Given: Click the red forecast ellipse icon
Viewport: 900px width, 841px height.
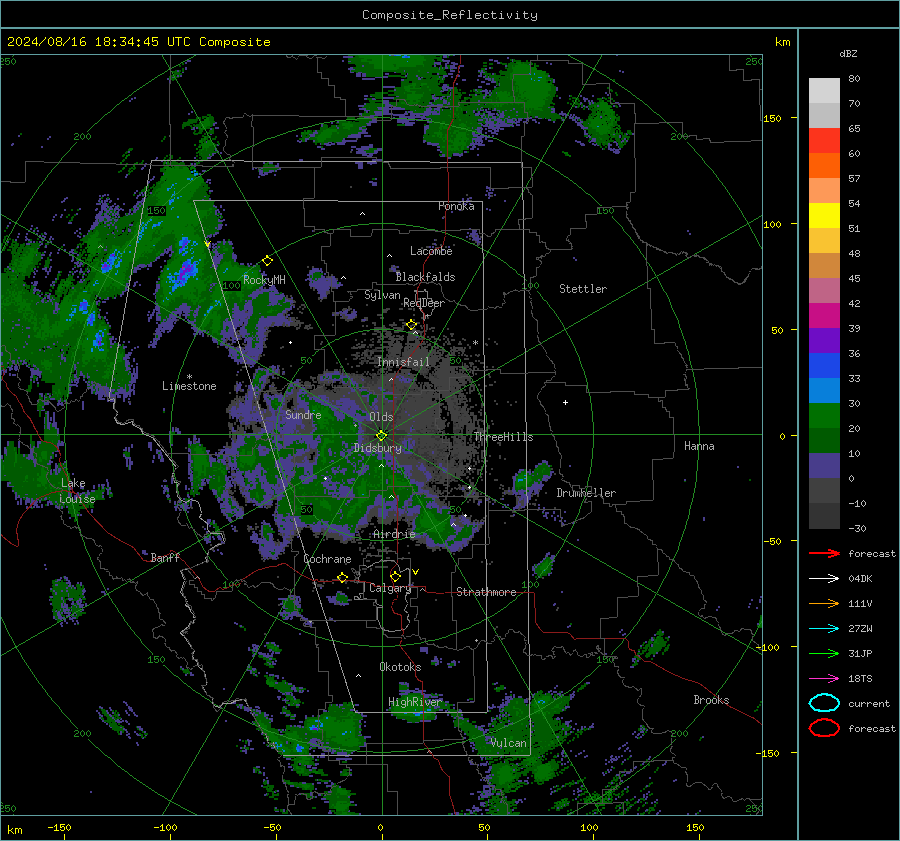Looking at the screenshot, I should 824,728.
